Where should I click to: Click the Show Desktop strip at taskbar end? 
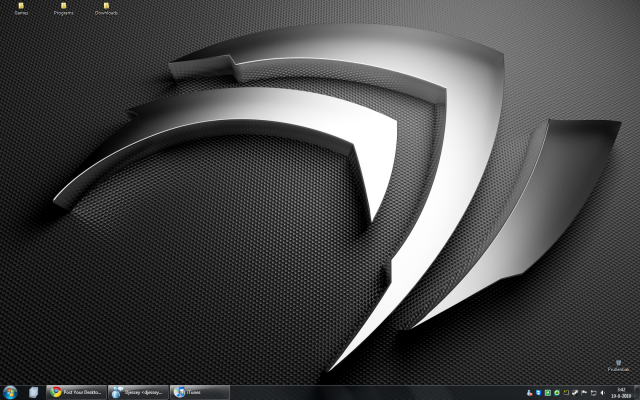tap(637, 392)
